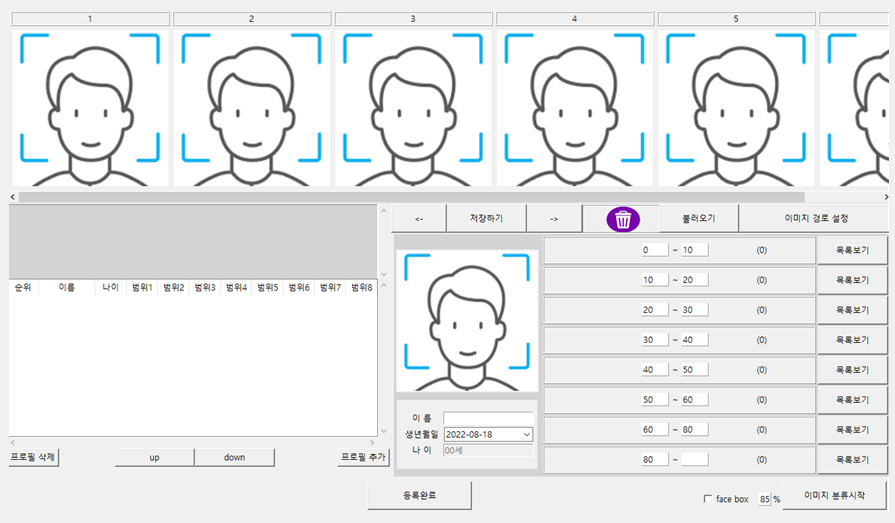Image resolution: width=895 pixels, height=523 pixels.
Task: Enable the face box checkbox
Action: click(x=708, y=499)
